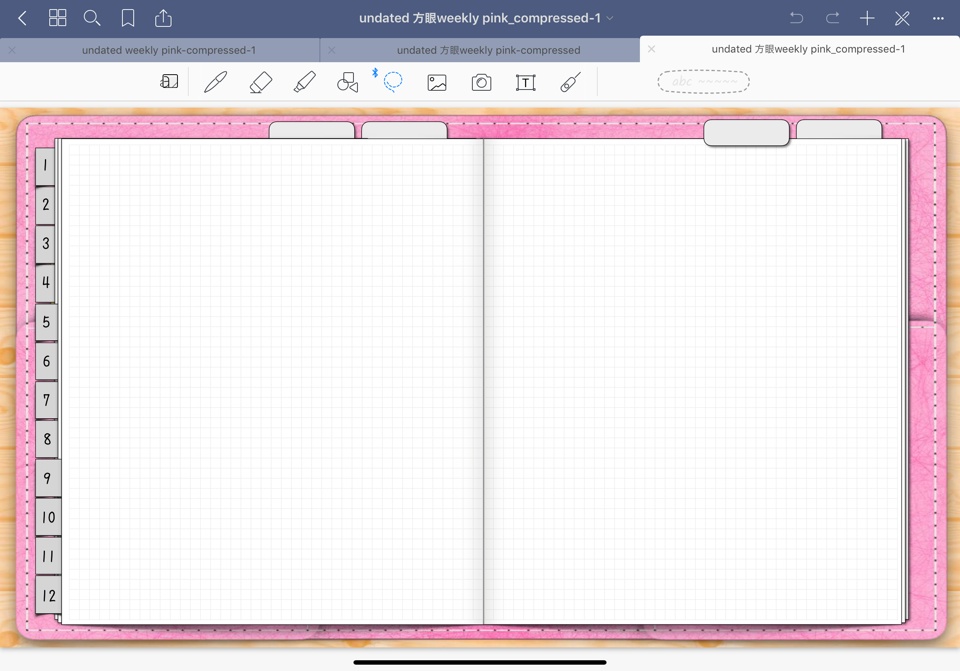
Task: Jump to month 5 via the planner side tab
Action: [45, 322]
